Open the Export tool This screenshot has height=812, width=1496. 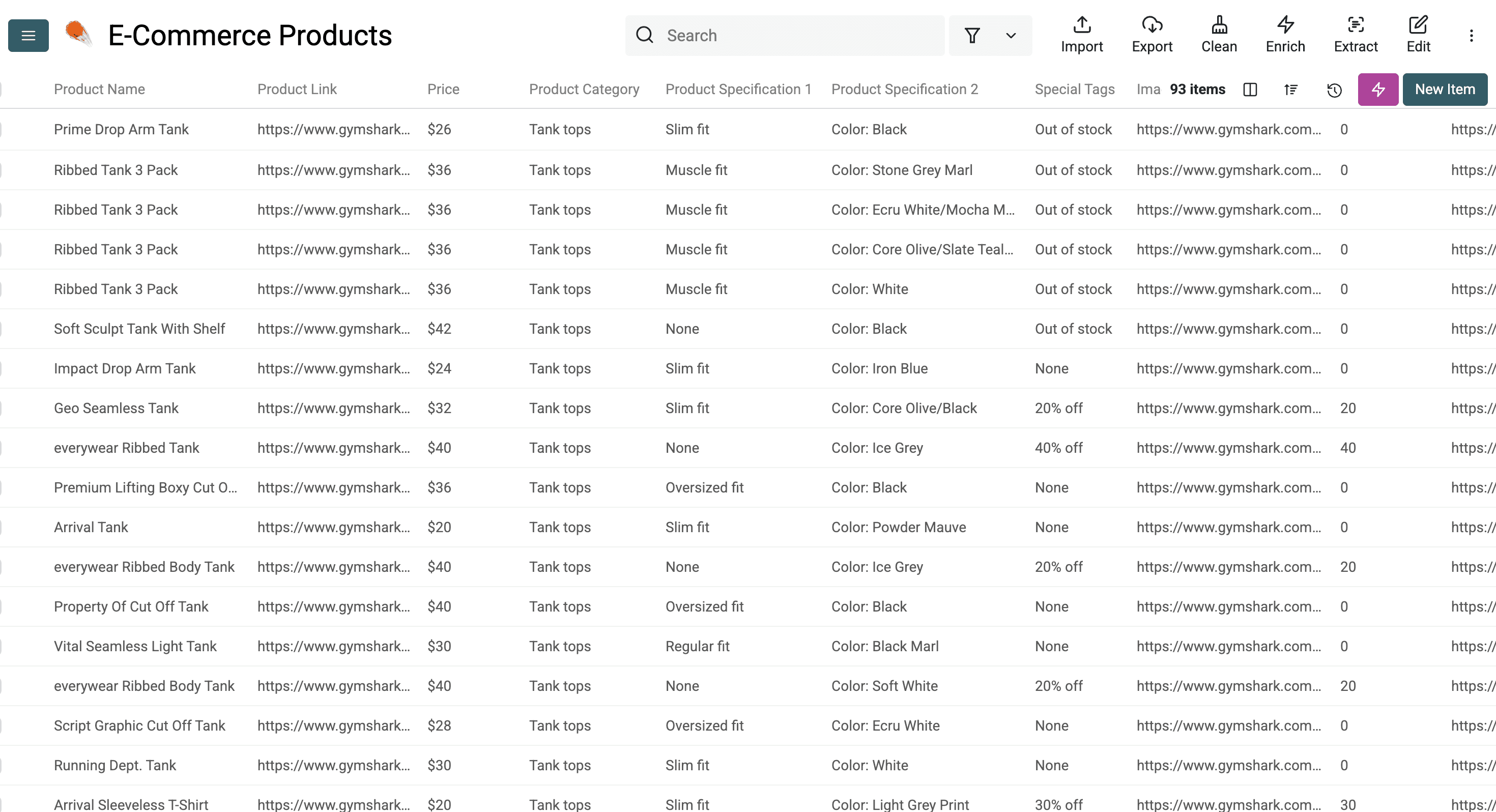tap(1152, 34)
